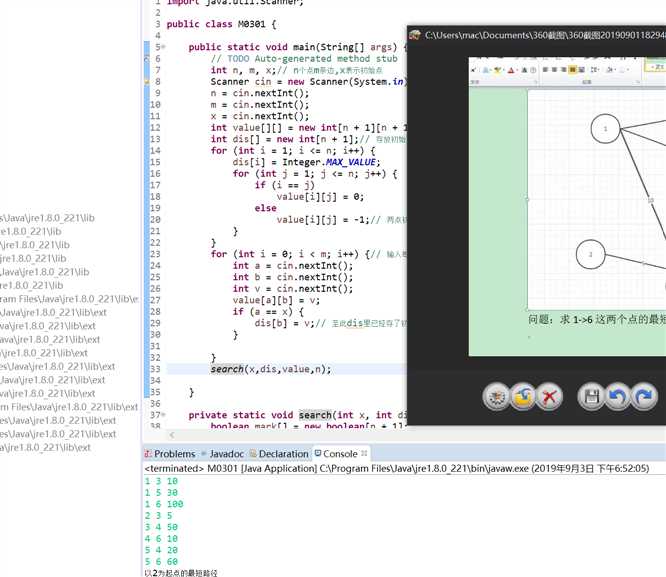Image resolution: width=666 pixels, height=577 pixels.
Task: Click 'int a = cin.nextInt();' on line 24
Action: tap(293, 266)
